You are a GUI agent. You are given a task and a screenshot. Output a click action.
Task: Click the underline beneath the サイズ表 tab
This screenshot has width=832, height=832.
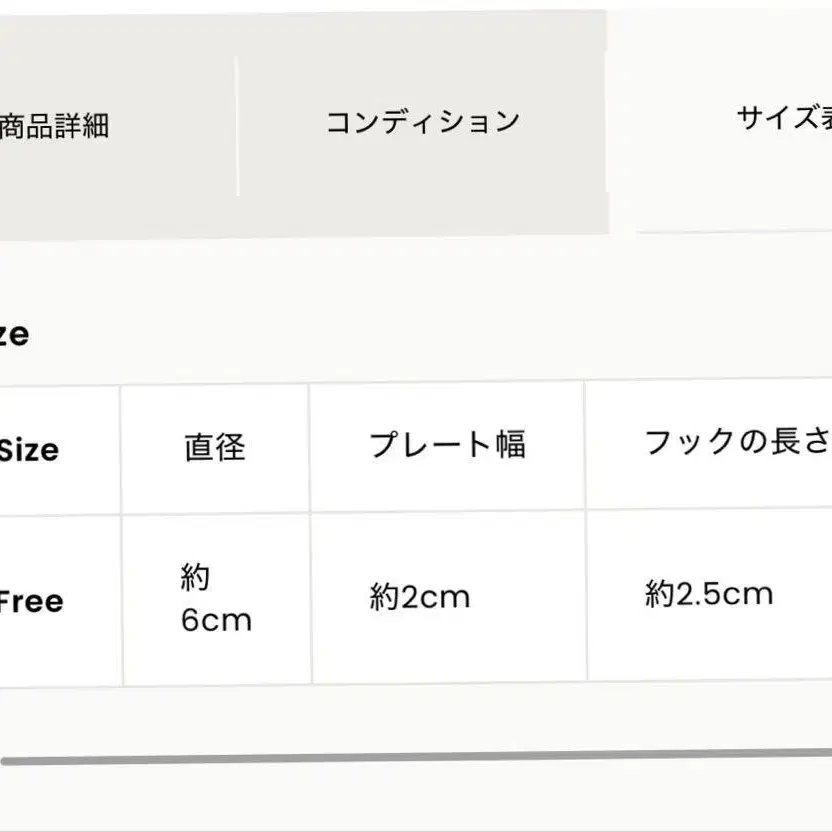tap(734, 231)
